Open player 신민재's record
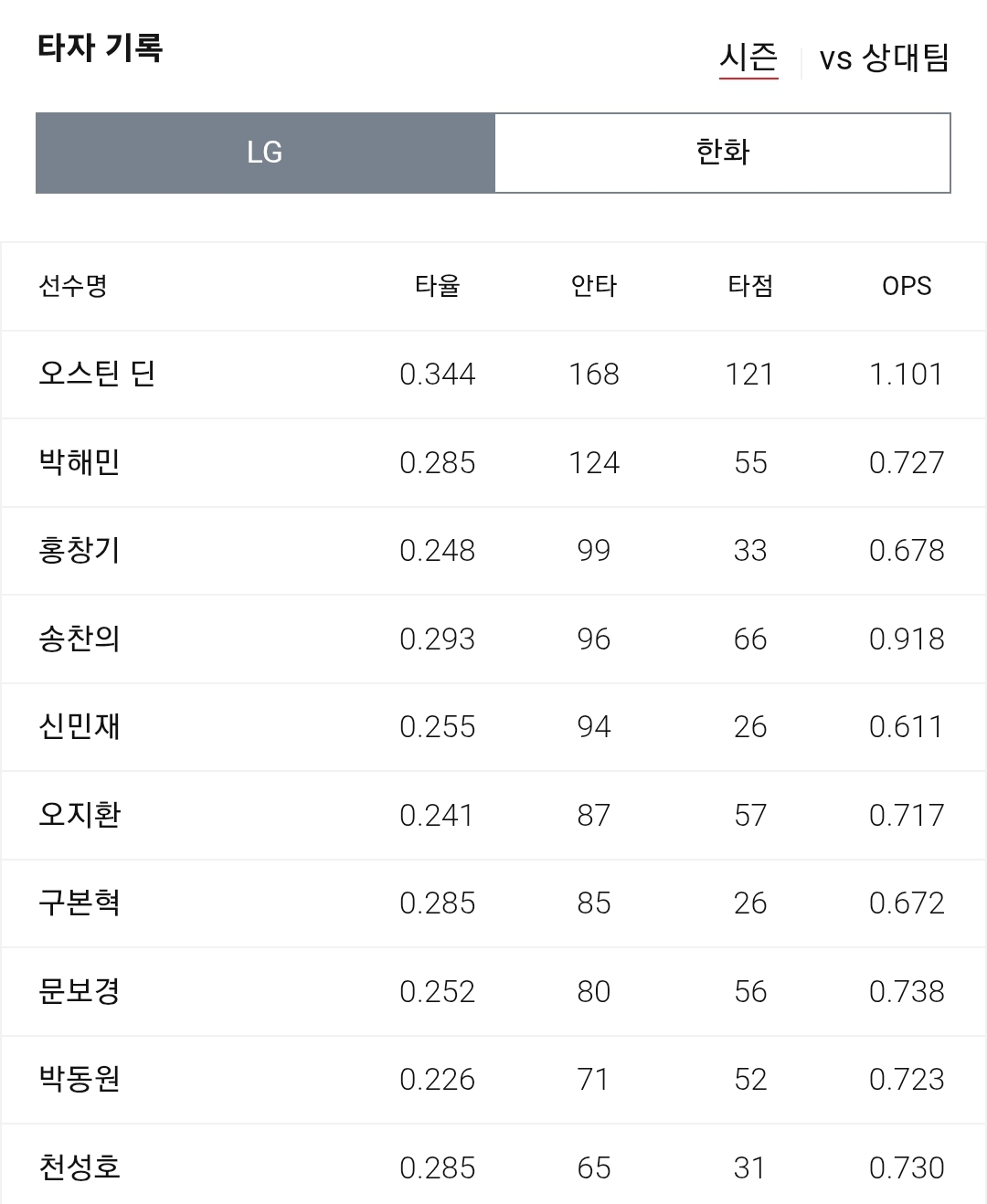Image resolution: width=987 pixels, height=1204 pixels. 80,726
